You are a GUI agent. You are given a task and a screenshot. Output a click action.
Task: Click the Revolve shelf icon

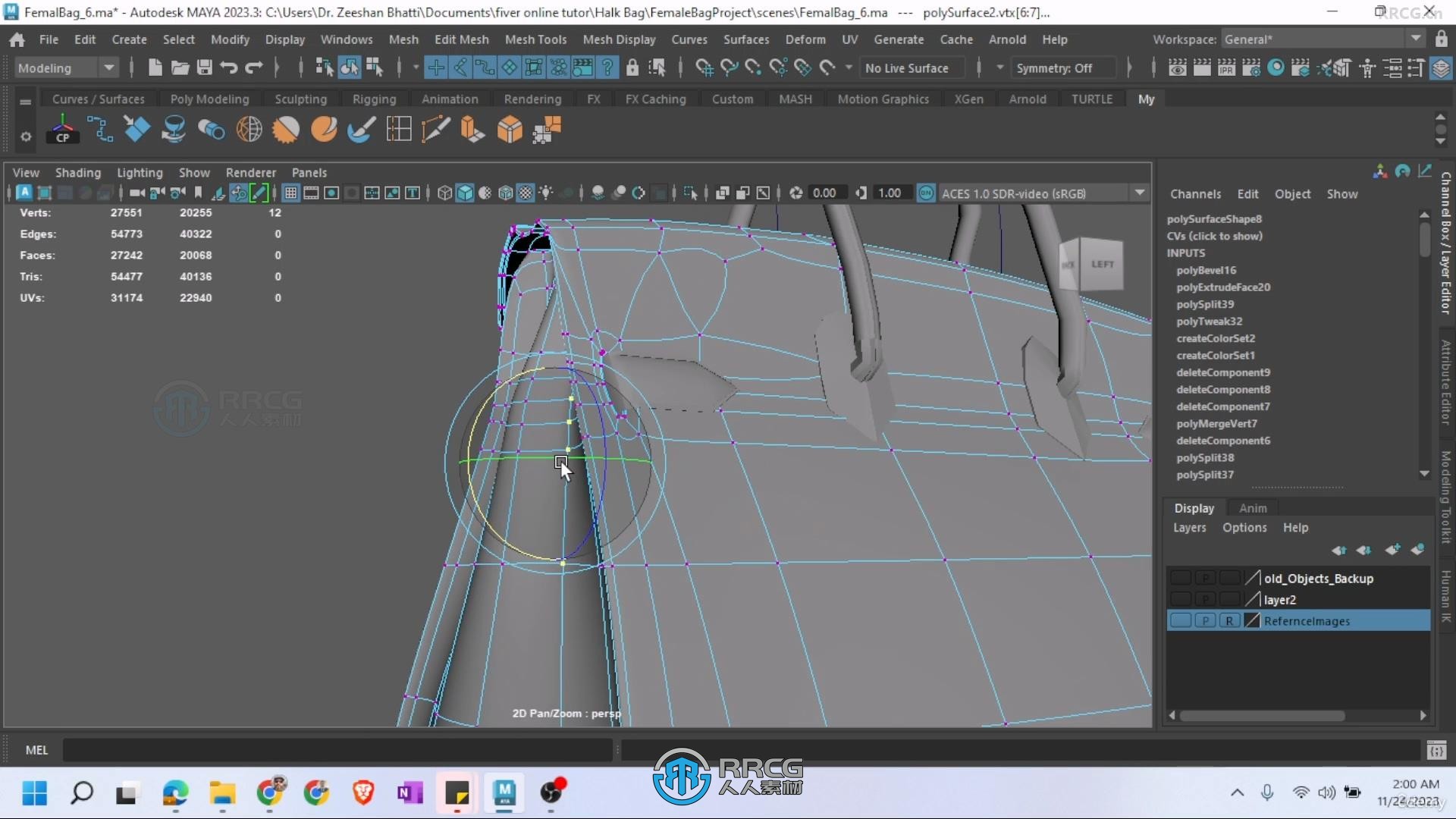pos(174,130)
